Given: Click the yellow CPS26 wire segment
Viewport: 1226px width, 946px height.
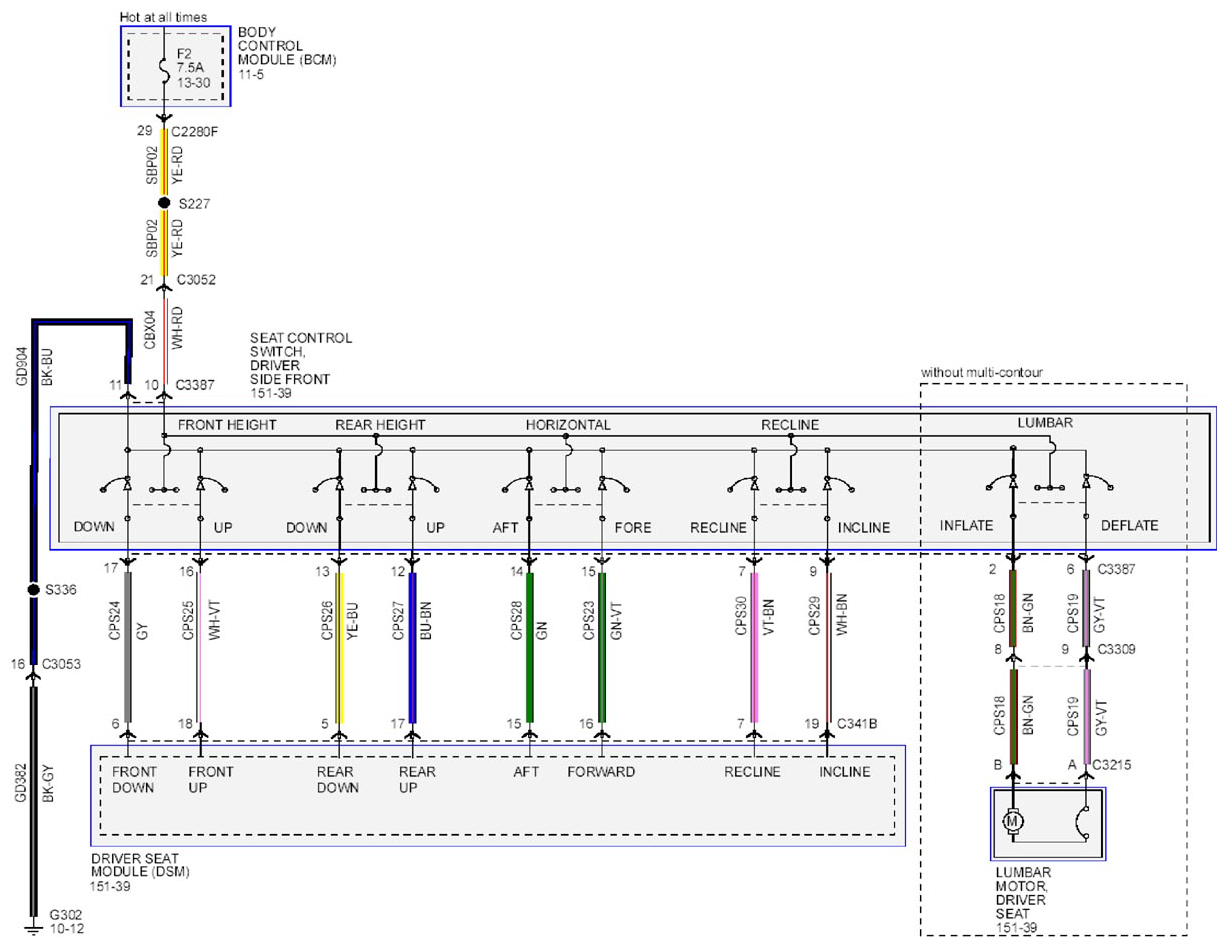Looking at the screenshot, I should pyautogui.click(x=341, y=647).
